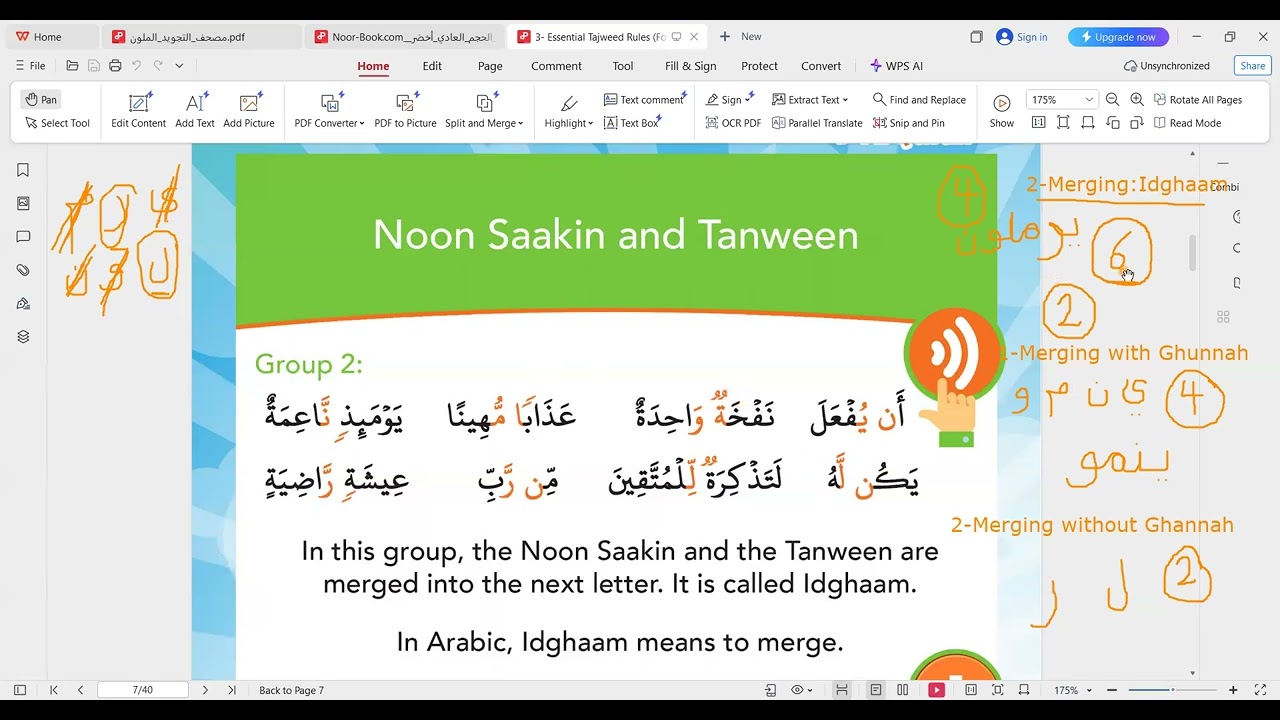1280x720 pixels.
Task: Activate the Select Tool
Action: click(57, 123)
